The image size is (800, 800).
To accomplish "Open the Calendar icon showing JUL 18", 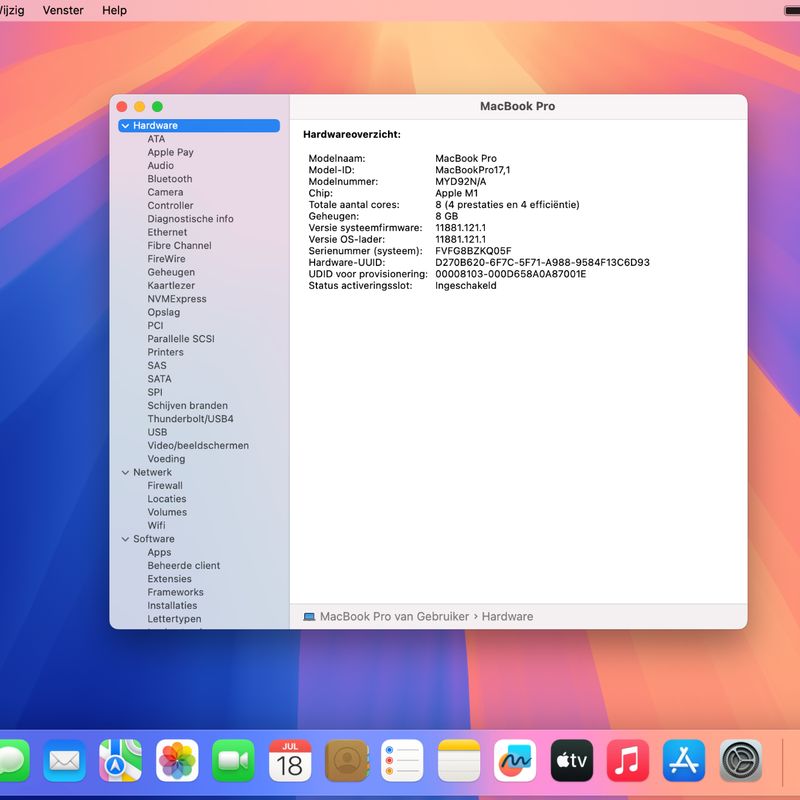I will coord(290,760).
